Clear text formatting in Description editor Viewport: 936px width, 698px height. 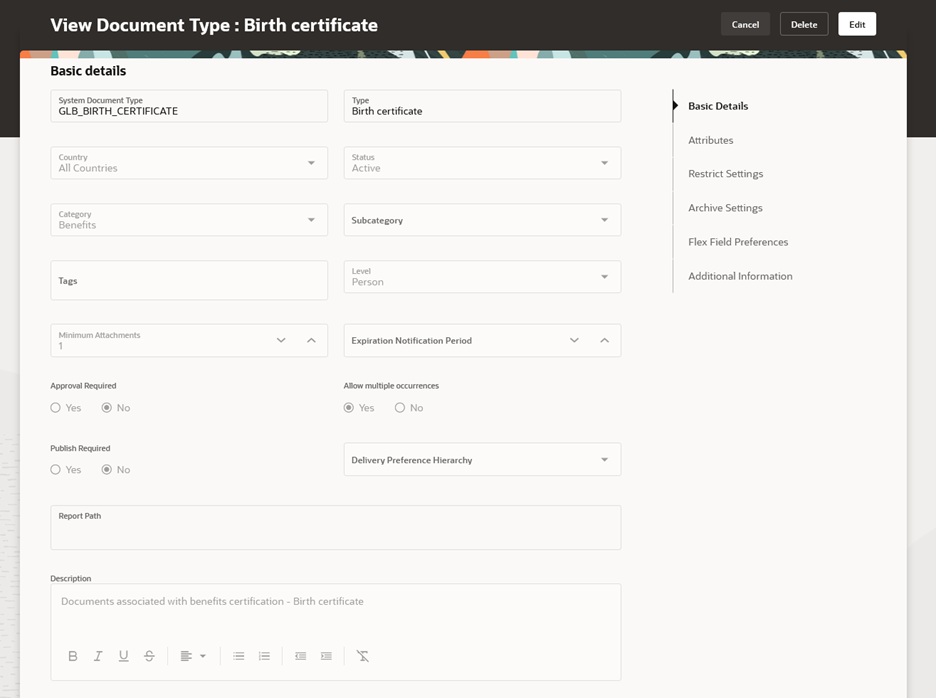362,656
